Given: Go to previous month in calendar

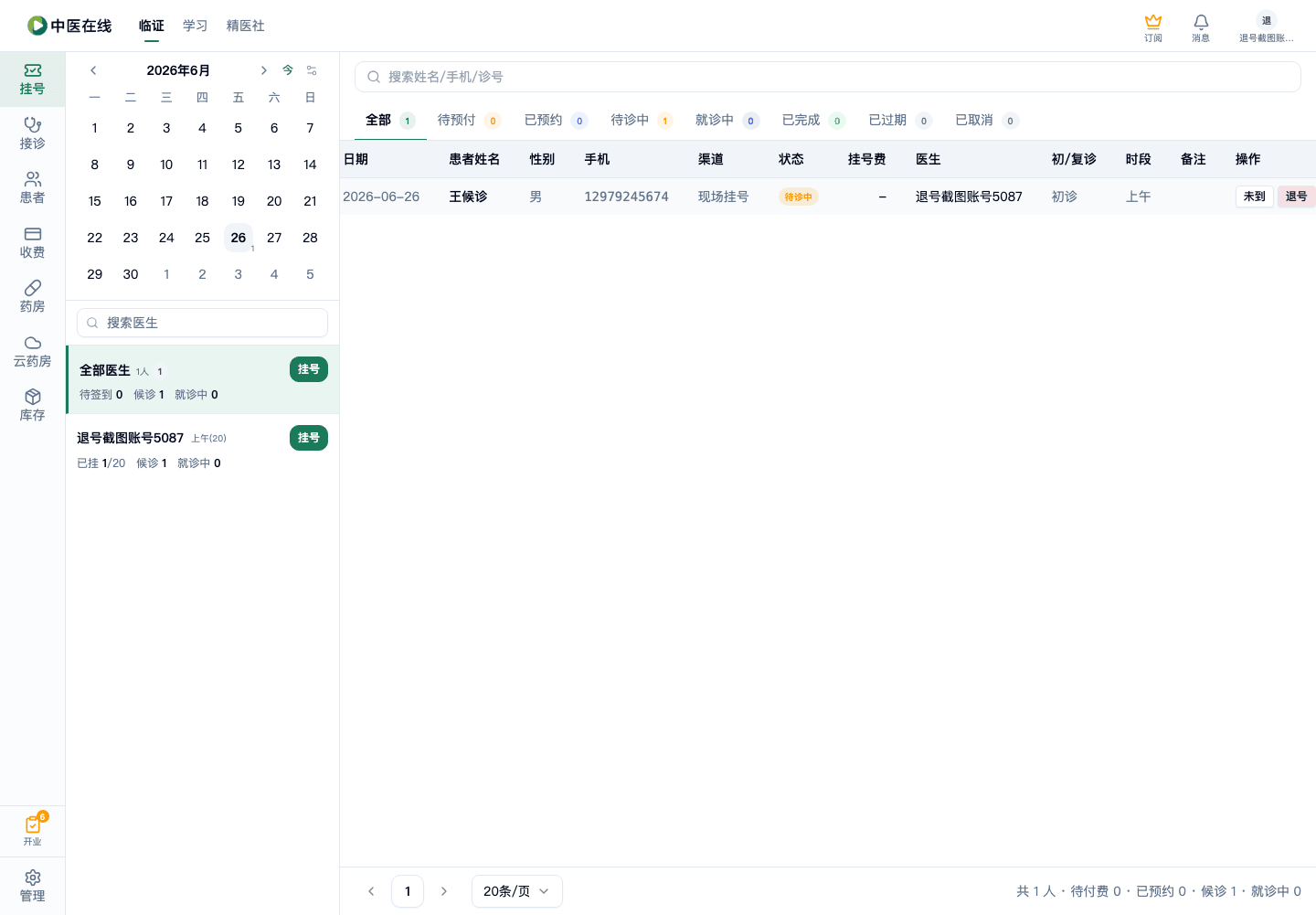Looking at the screenshot, I should [x=93, y=70].
